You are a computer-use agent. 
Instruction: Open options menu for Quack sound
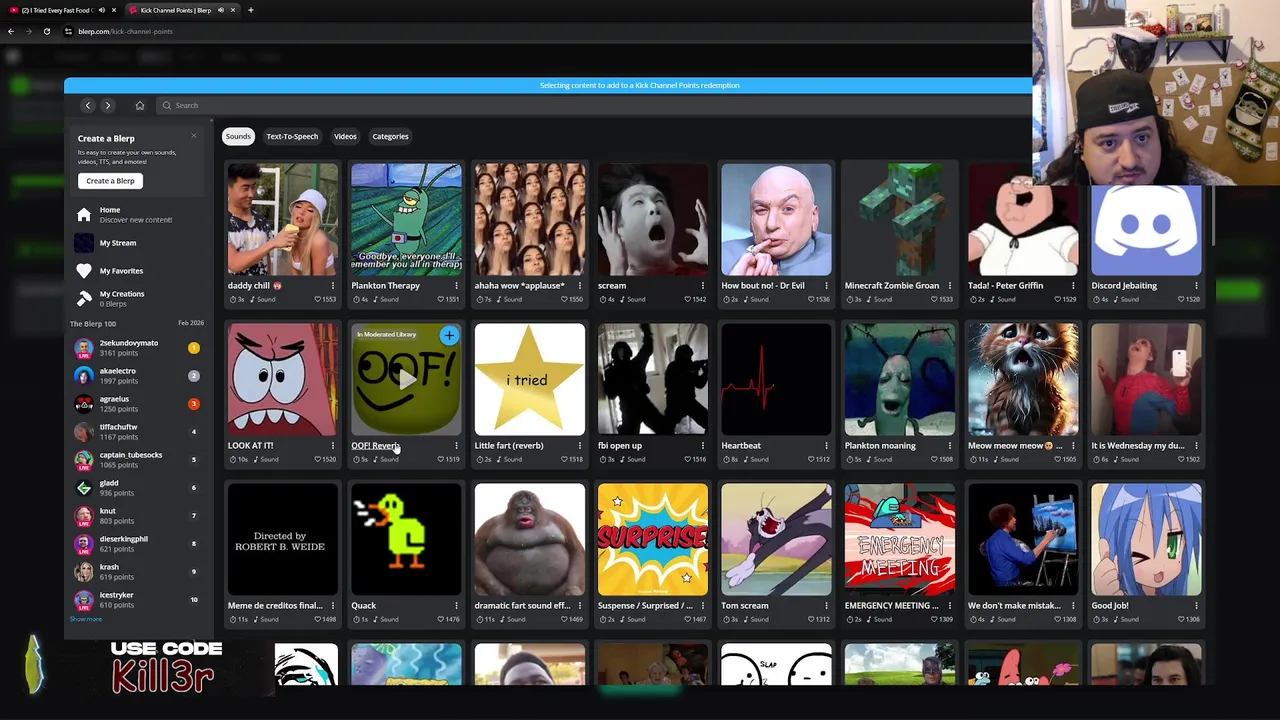click(x=456, y=606)
